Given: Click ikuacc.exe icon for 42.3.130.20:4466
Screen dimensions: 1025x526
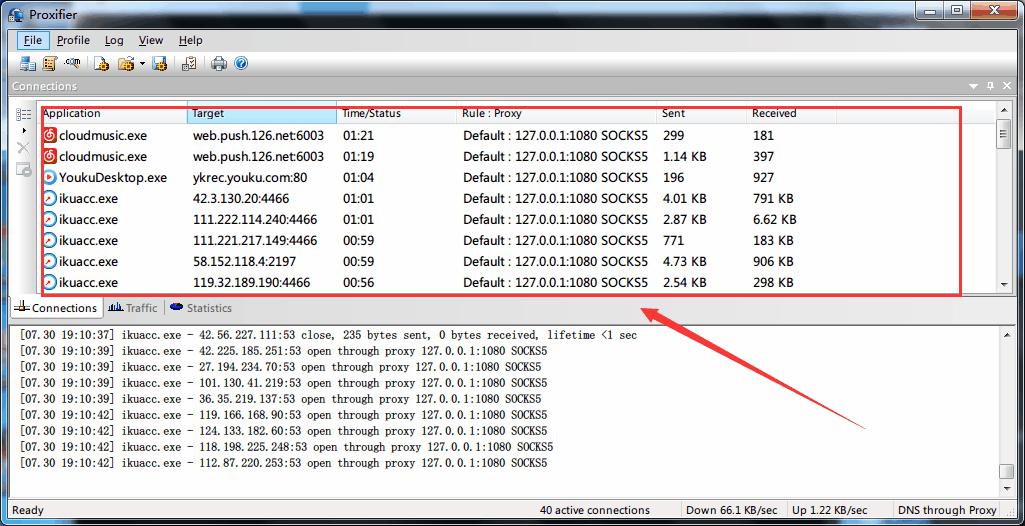Looking at the screenshot, I should (50, 199).
